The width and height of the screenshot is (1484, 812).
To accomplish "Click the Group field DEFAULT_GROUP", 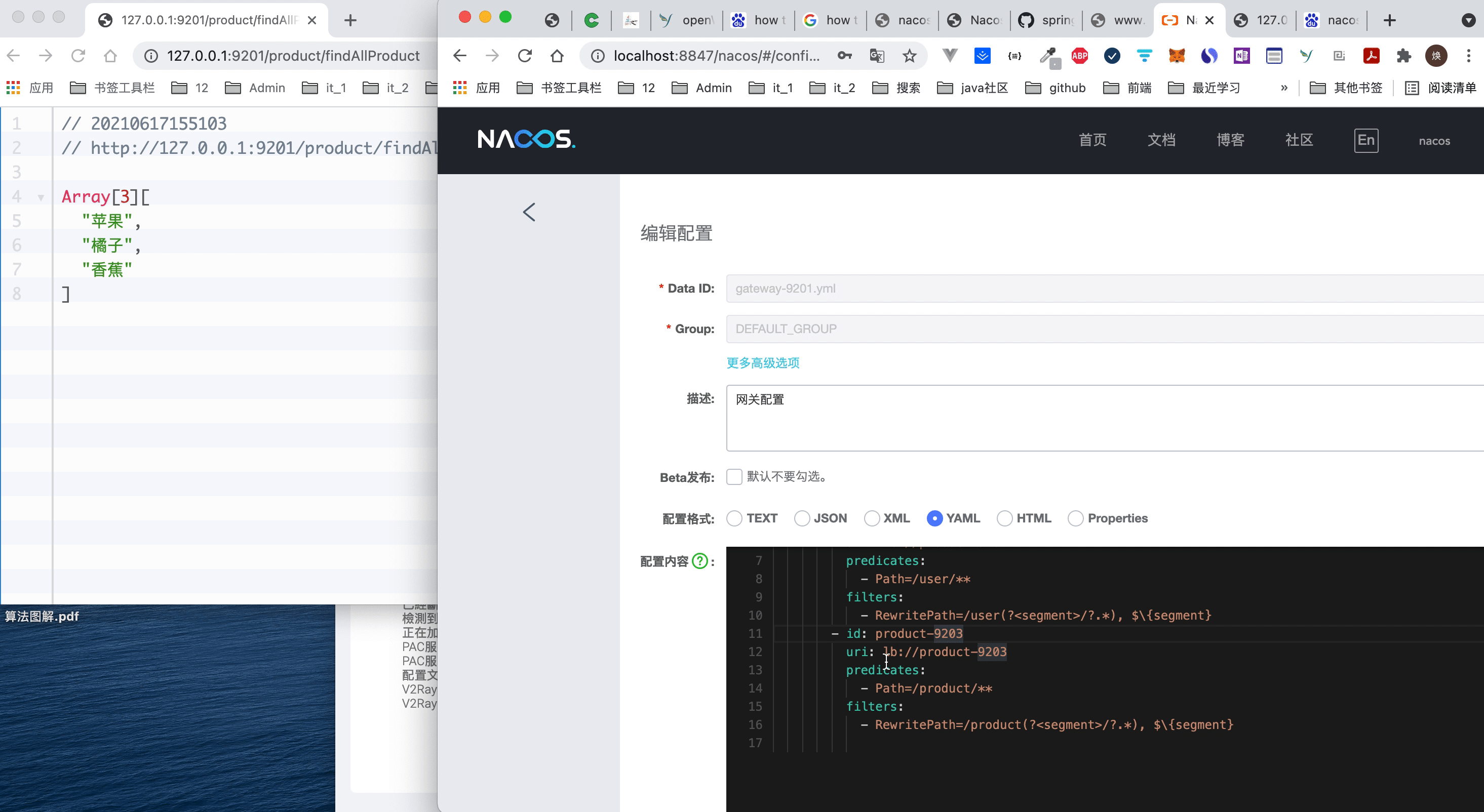I will coord(1105,329).
